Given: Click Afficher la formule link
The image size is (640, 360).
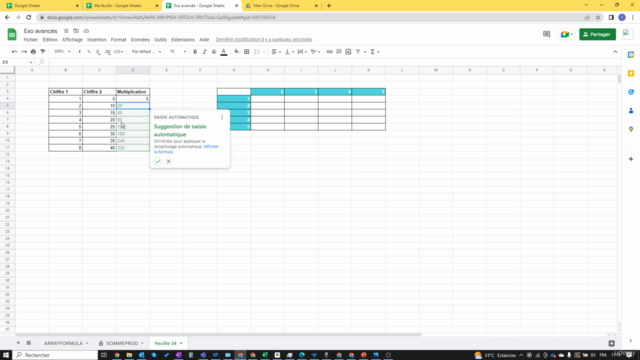Looking at the screenshot, I should (x=186, y=149).
